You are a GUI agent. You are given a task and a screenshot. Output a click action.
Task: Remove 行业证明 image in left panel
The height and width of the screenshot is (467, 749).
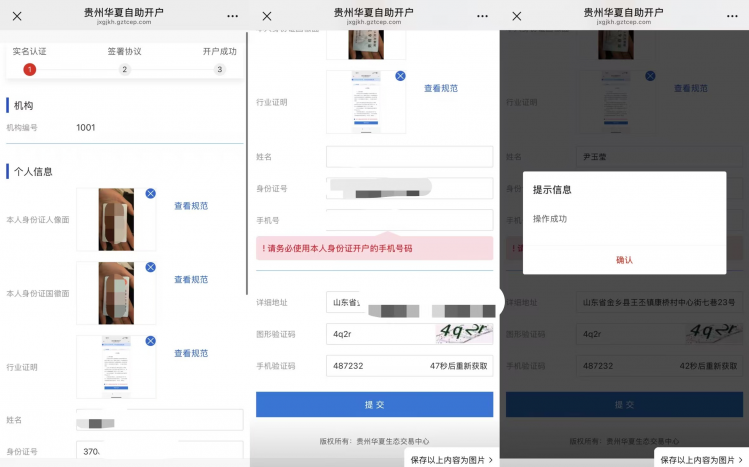[150, 341]
